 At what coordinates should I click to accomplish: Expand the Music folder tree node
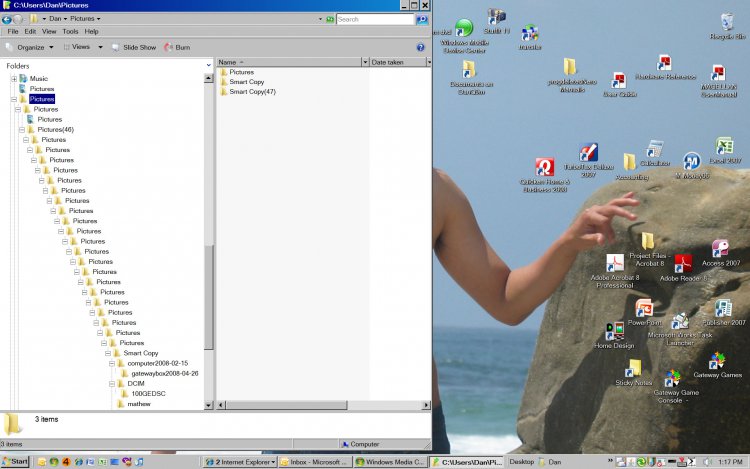(x=14, y=78)
